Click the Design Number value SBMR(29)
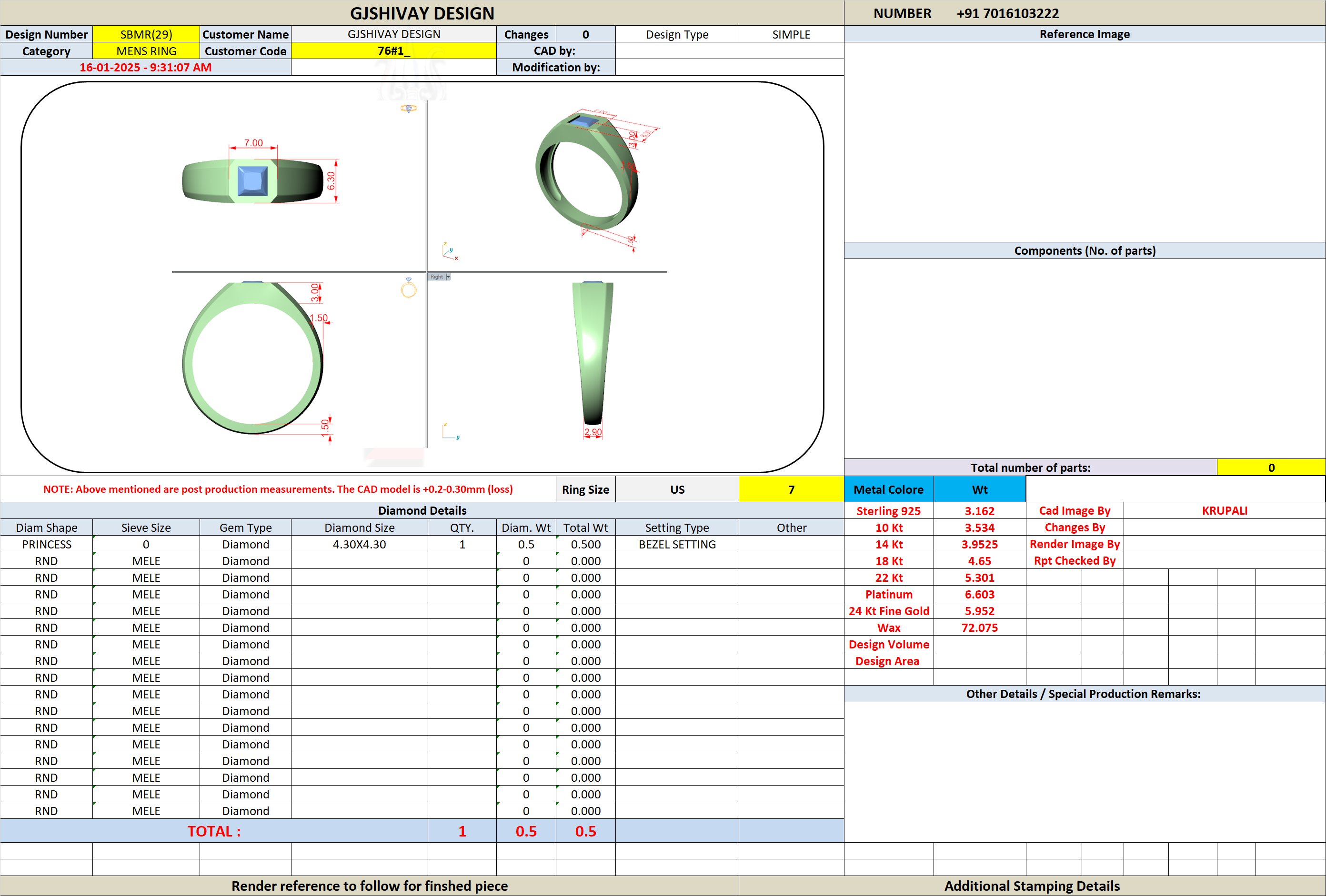Viewport: 1326px width, 896px height. click(146, 34)
